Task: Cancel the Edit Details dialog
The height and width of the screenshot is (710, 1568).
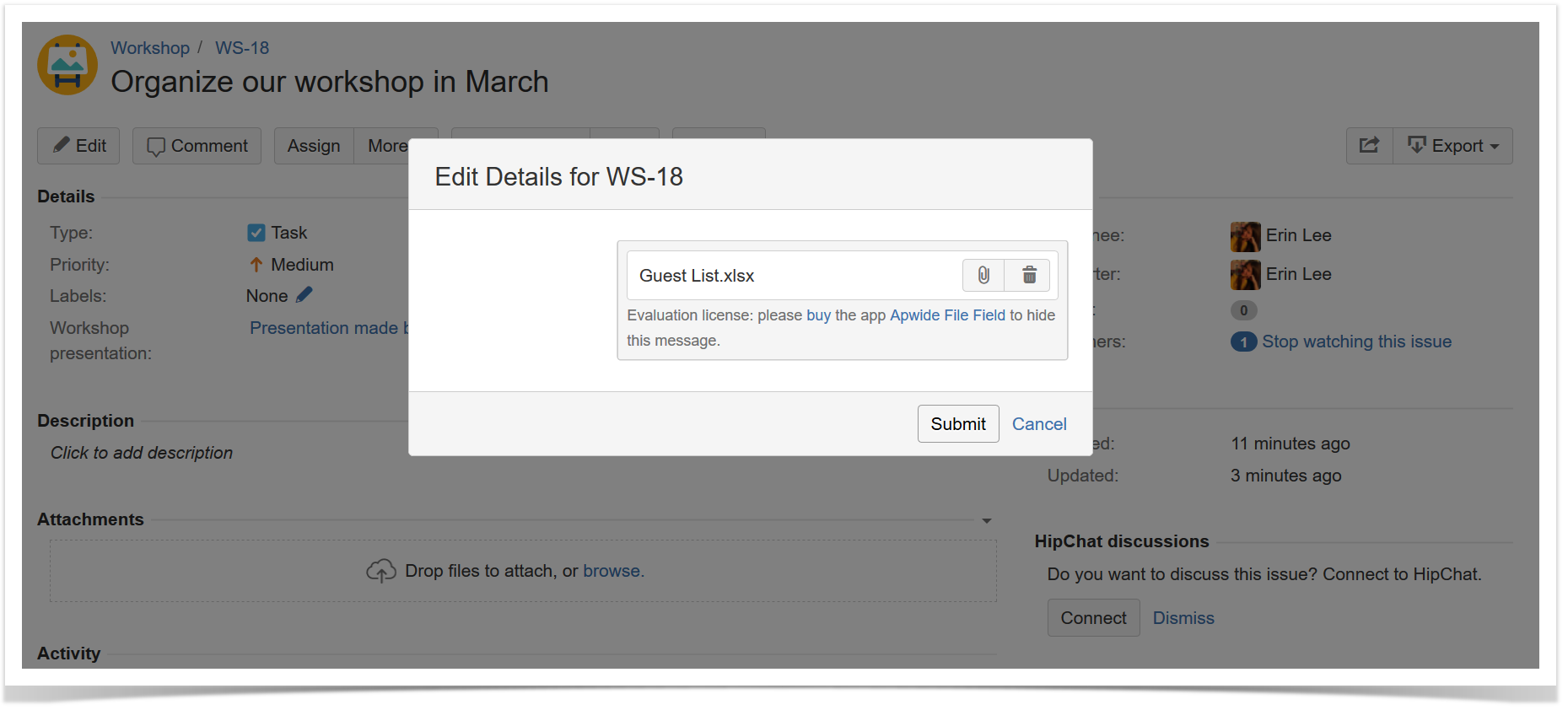Action: (x=1039, y=424)
